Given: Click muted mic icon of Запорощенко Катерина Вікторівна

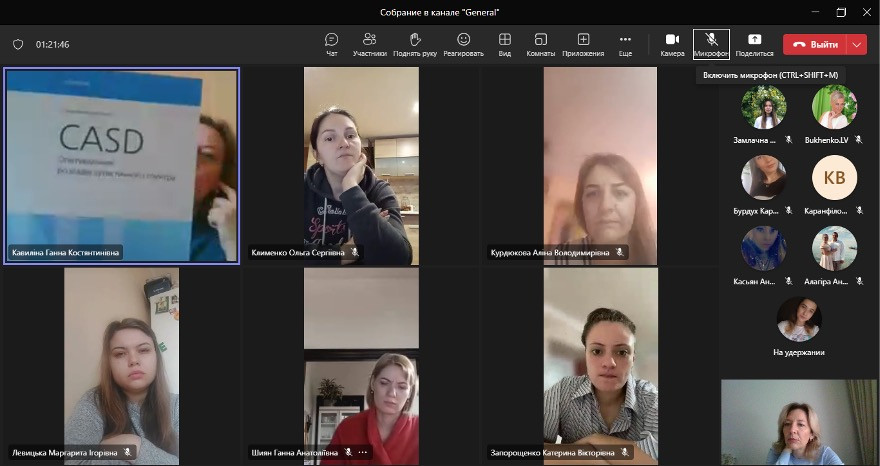Looking at the screenshot, I should point(625,452).
